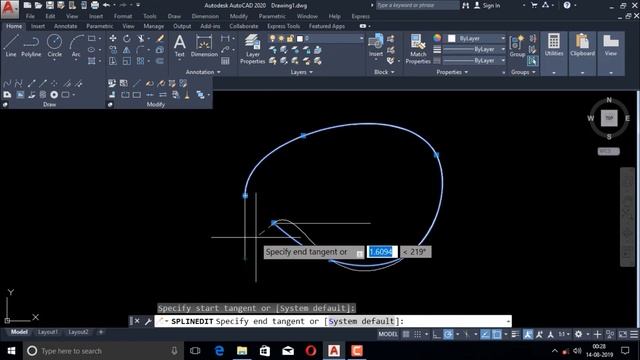The height and width of the screenshot is (360, 640).
Task: Click the Erase tool icon
Action: click(x=160, y=38)
